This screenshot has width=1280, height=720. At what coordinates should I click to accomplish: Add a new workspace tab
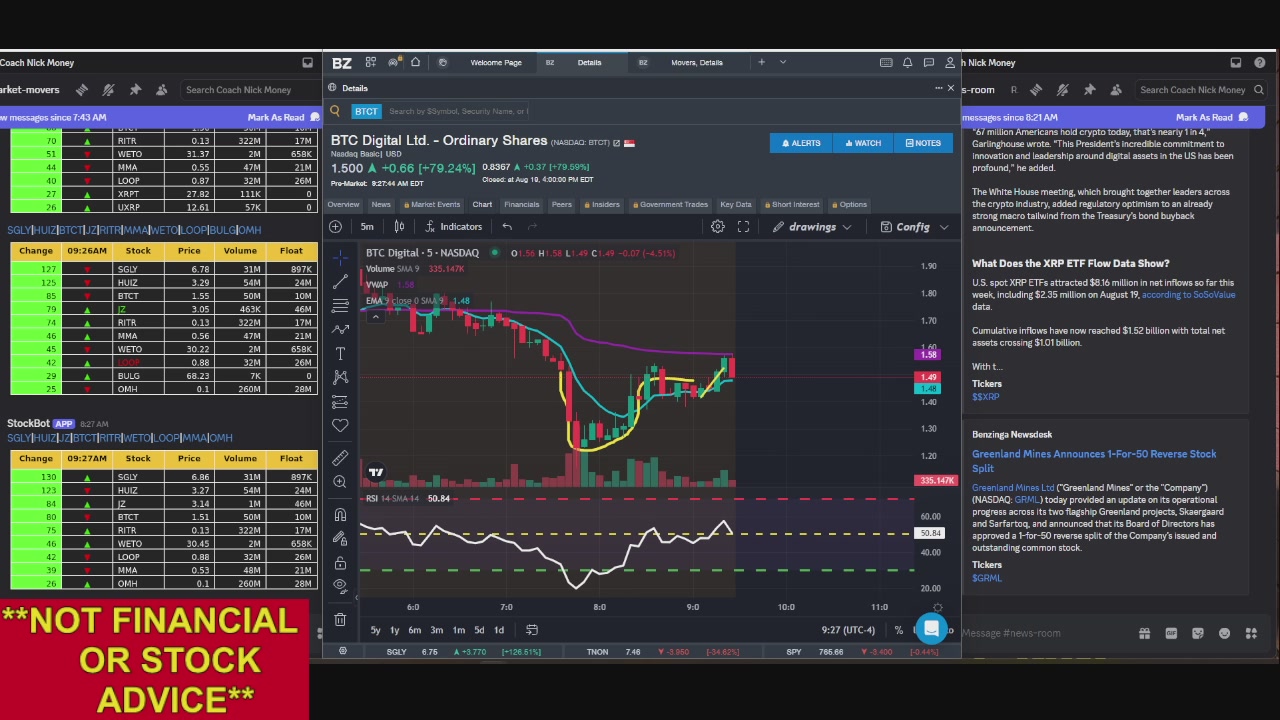click(761, 62)
